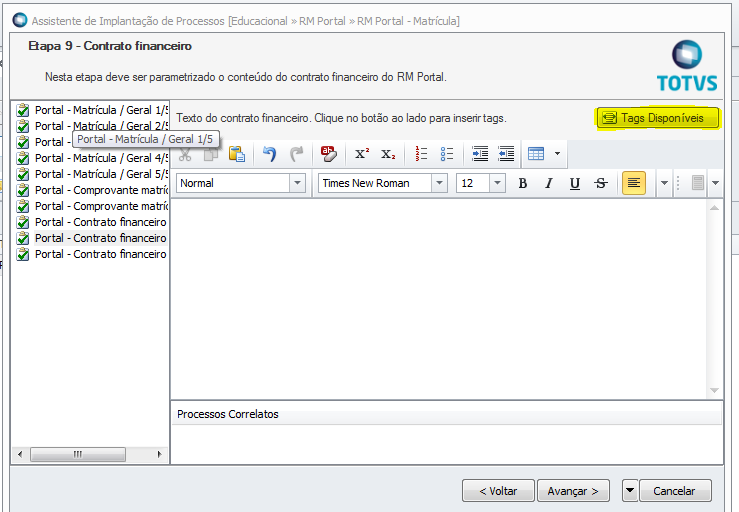This screenshot has height=512, width=739.
Task: Insert a numbered list
Action: point(421,154)
